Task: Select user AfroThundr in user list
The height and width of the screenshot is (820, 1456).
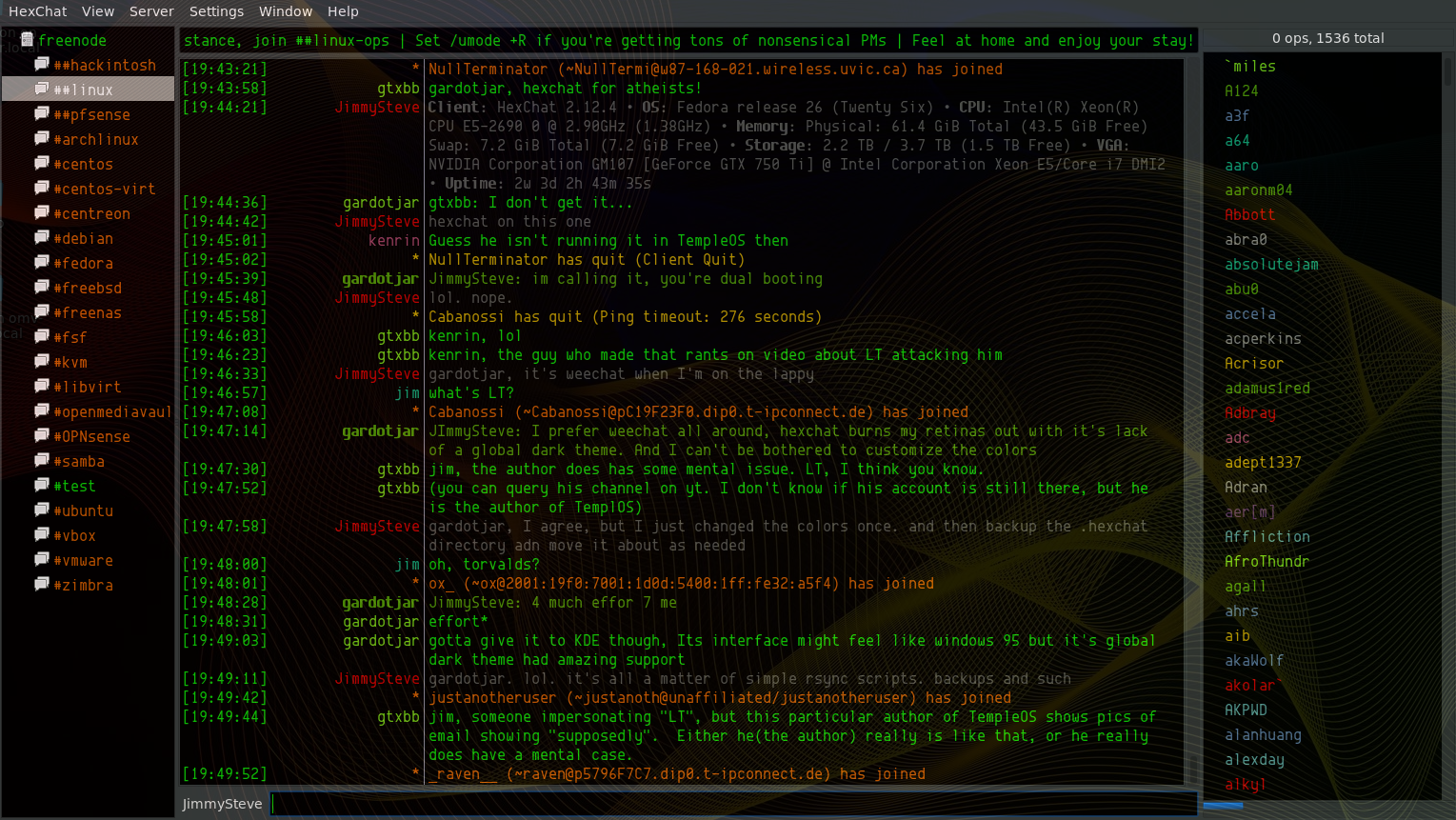Action: coord(1267,561)
